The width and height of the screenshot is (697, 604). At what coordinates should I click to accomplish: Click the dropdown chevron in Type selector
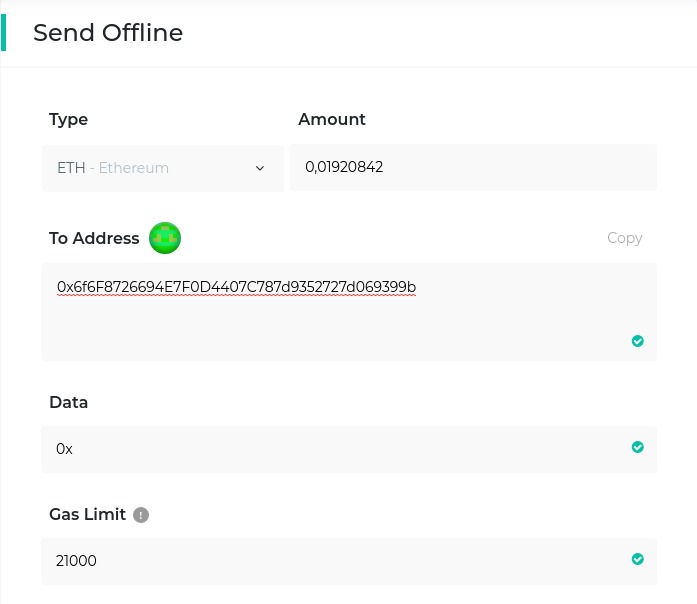tap(260, 168)
